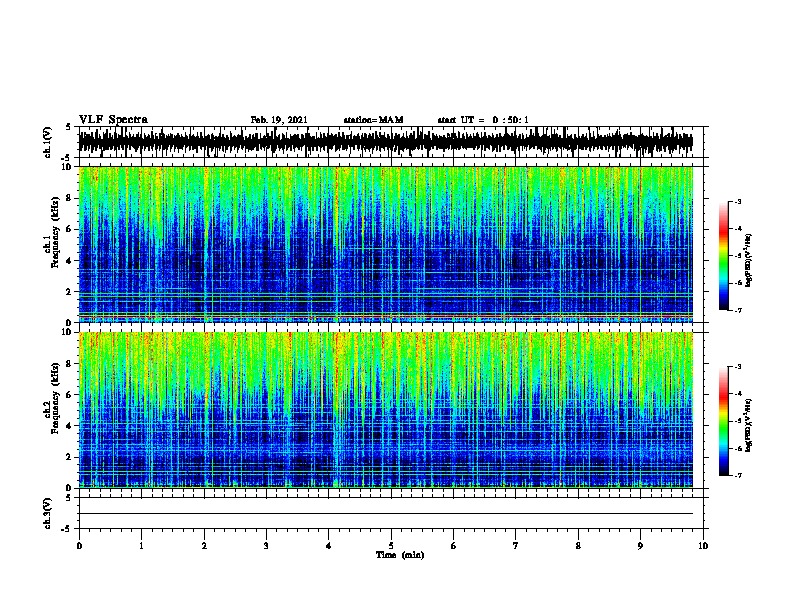Click the ch.3(V) axis label
The width and height of the screenshot is (792, 612).
(x=48, y=513)
